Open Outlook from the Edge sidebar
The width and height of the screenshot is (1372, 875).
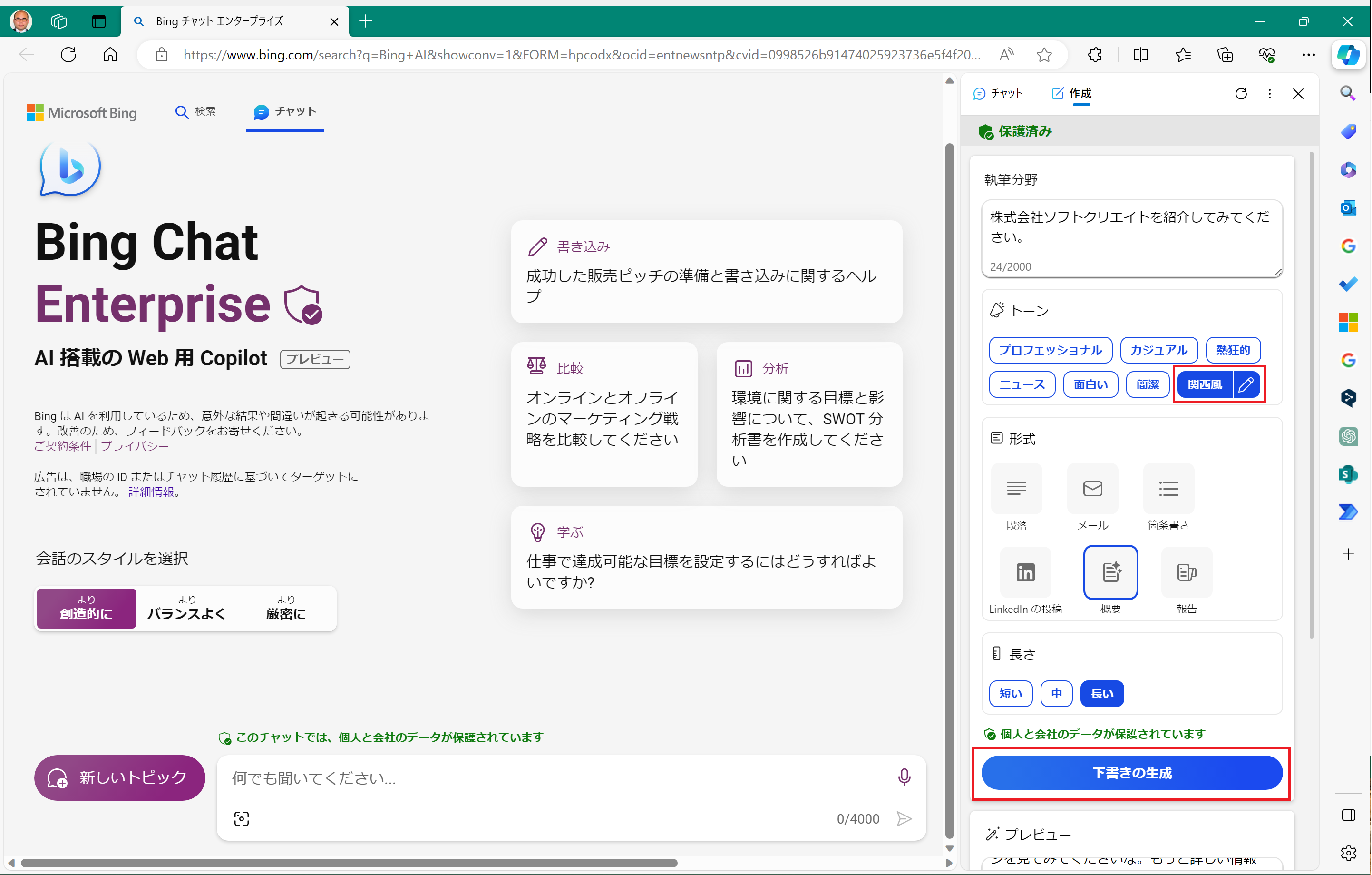tap(1348, 208)
